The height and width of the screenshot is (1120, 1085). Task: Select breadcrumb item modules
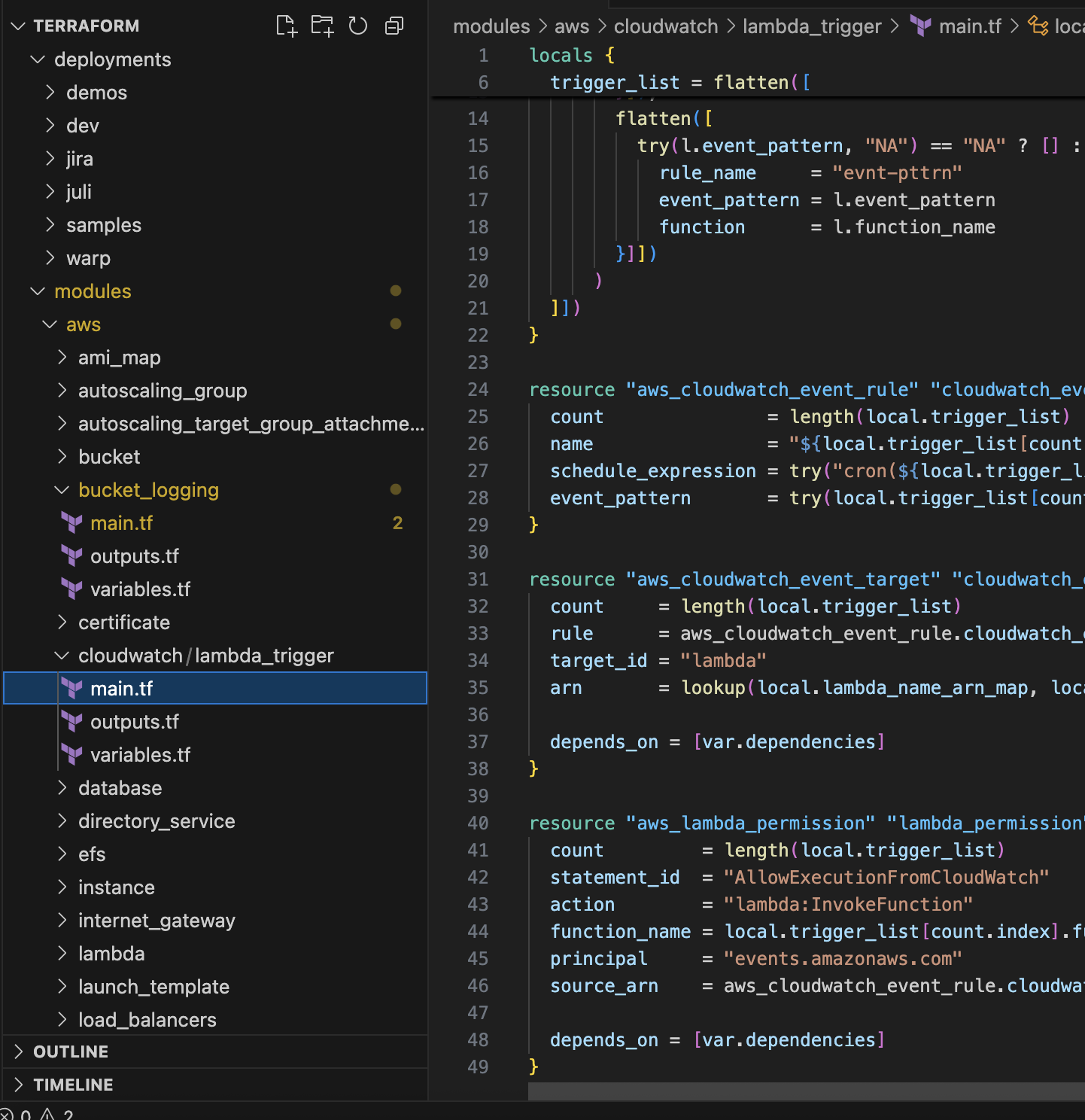coord(491,26)
